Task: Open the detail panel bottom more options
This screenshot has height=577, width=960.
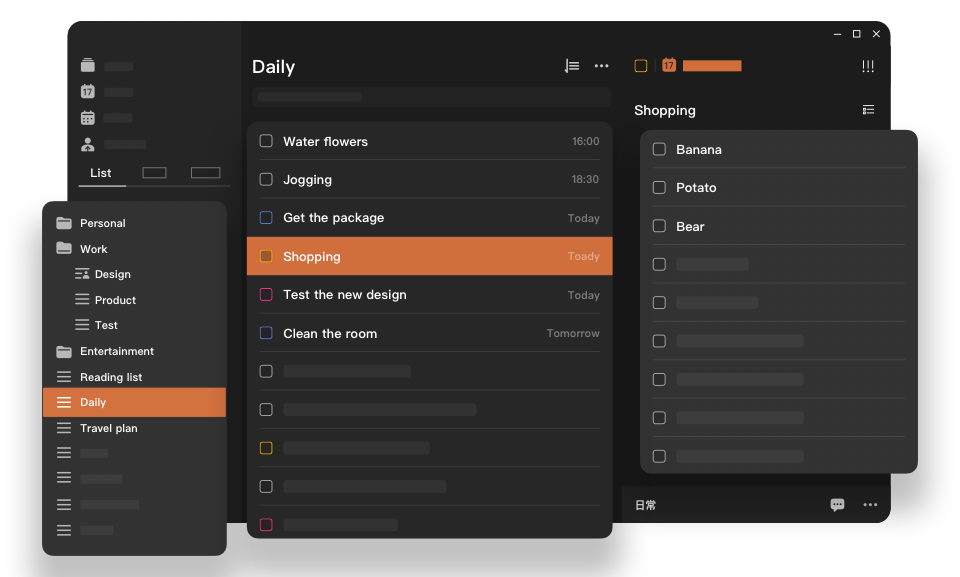Action: (870, 505)
